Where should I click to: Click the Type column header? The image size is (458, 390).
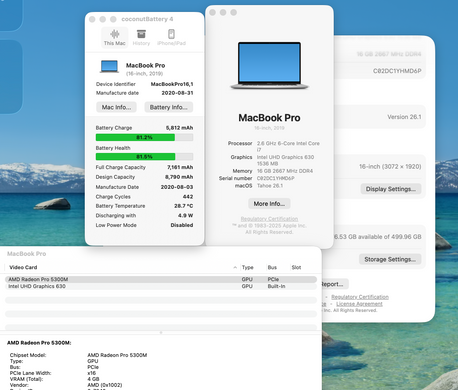tap(248, 267)
